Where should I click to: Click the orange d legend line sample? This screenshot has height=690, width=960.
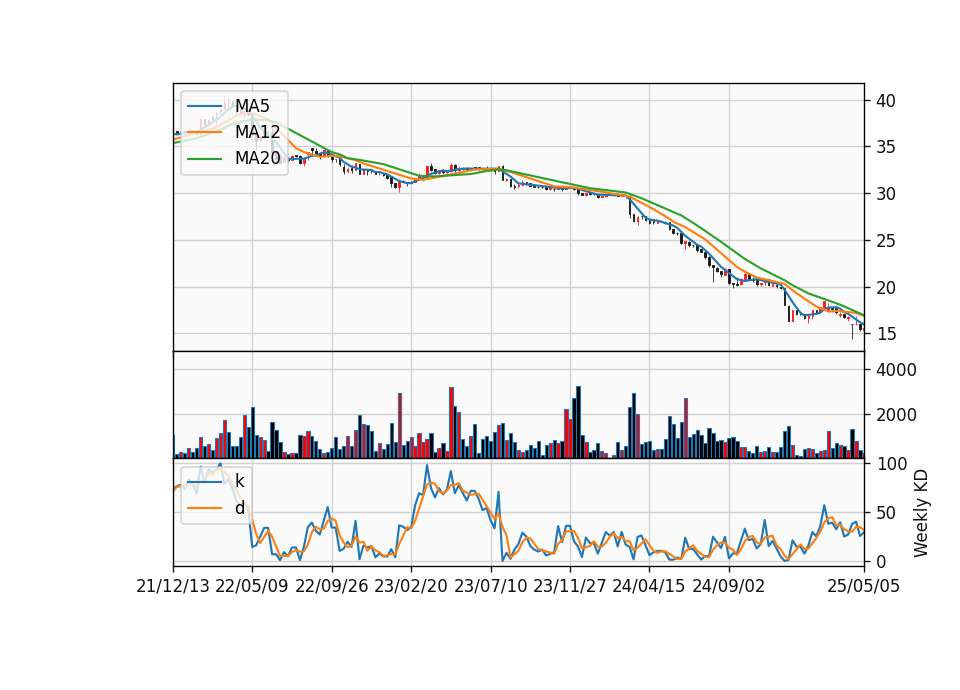204,508
